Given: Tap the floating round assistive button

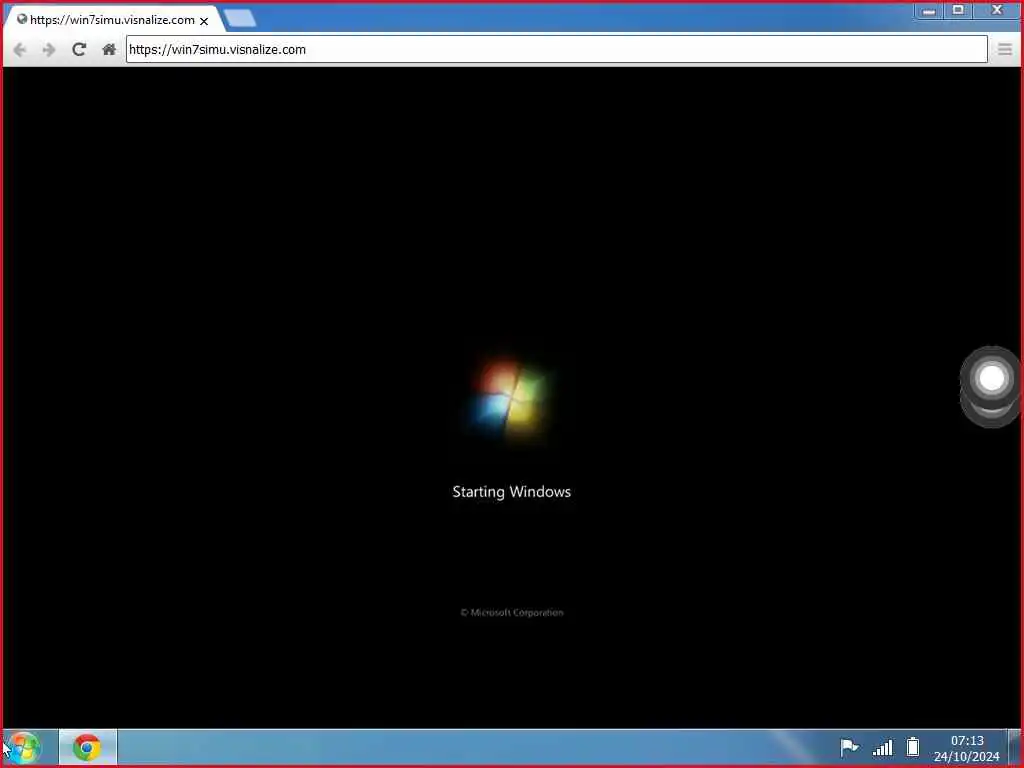Looking at the screenshot, I should point(991,379).
